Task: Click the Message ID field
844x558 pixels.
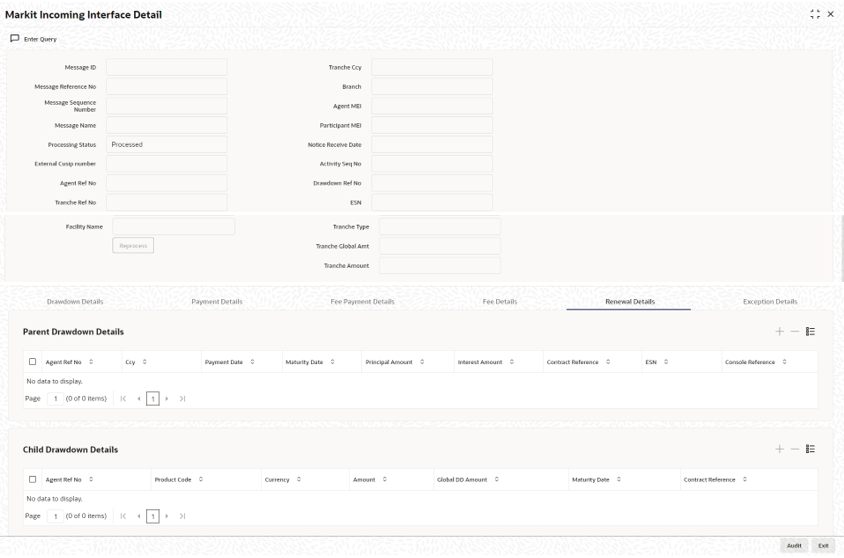Action: pyautogui.click(x=166, y=67)
